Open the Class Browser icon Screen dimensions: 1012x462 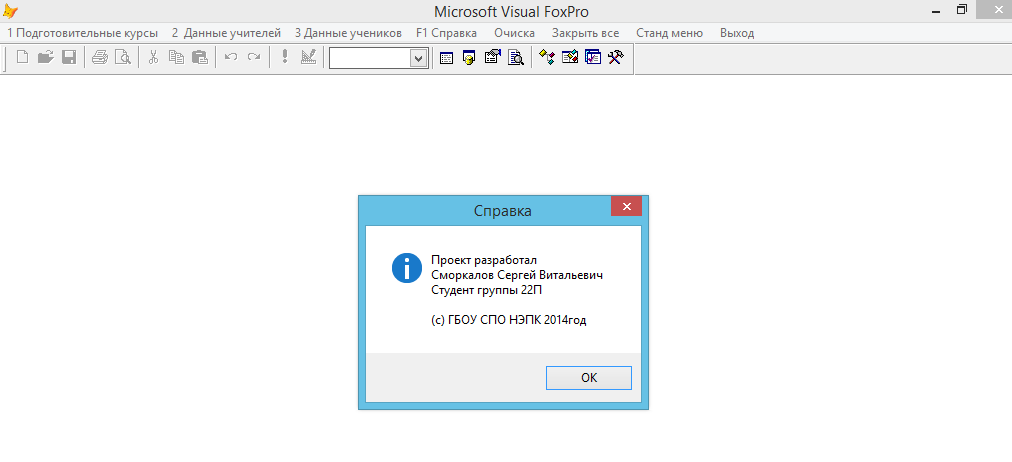547,58
